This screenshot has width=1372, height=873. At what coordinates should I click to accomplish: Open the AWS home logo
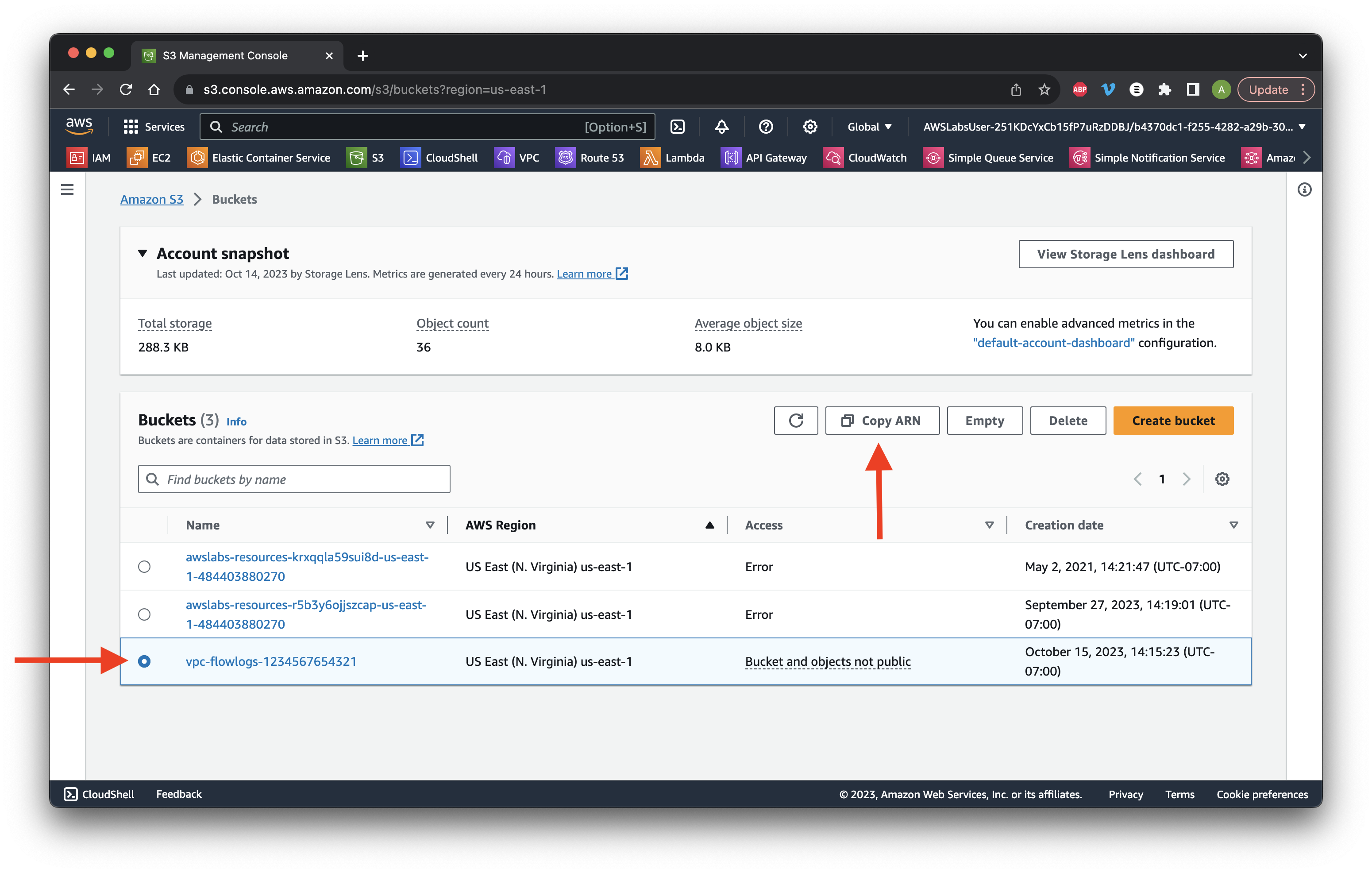point(79,127)
